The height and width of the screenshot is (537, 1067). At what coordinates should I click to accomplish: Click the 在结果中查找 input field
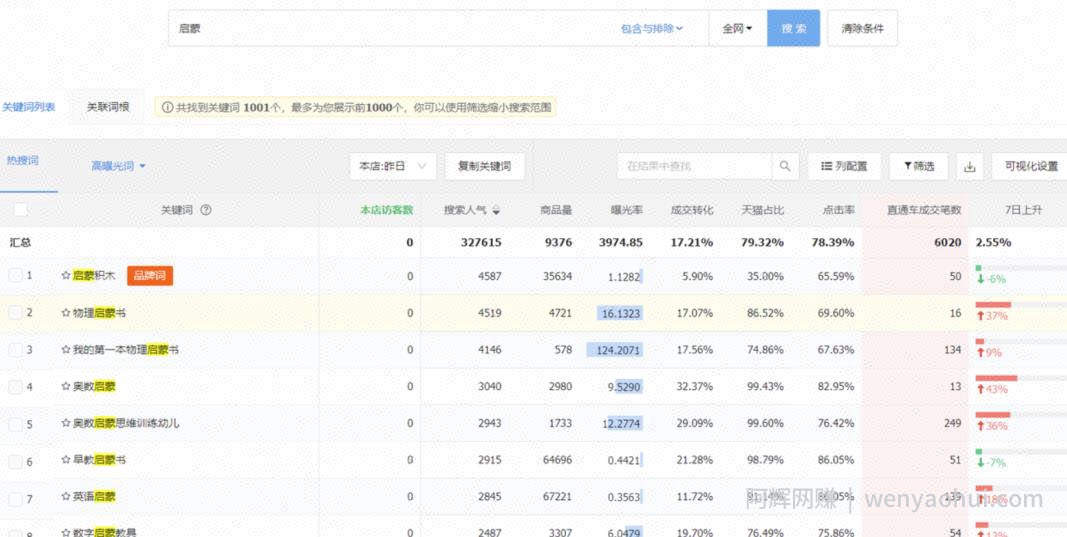coord(694,166)
